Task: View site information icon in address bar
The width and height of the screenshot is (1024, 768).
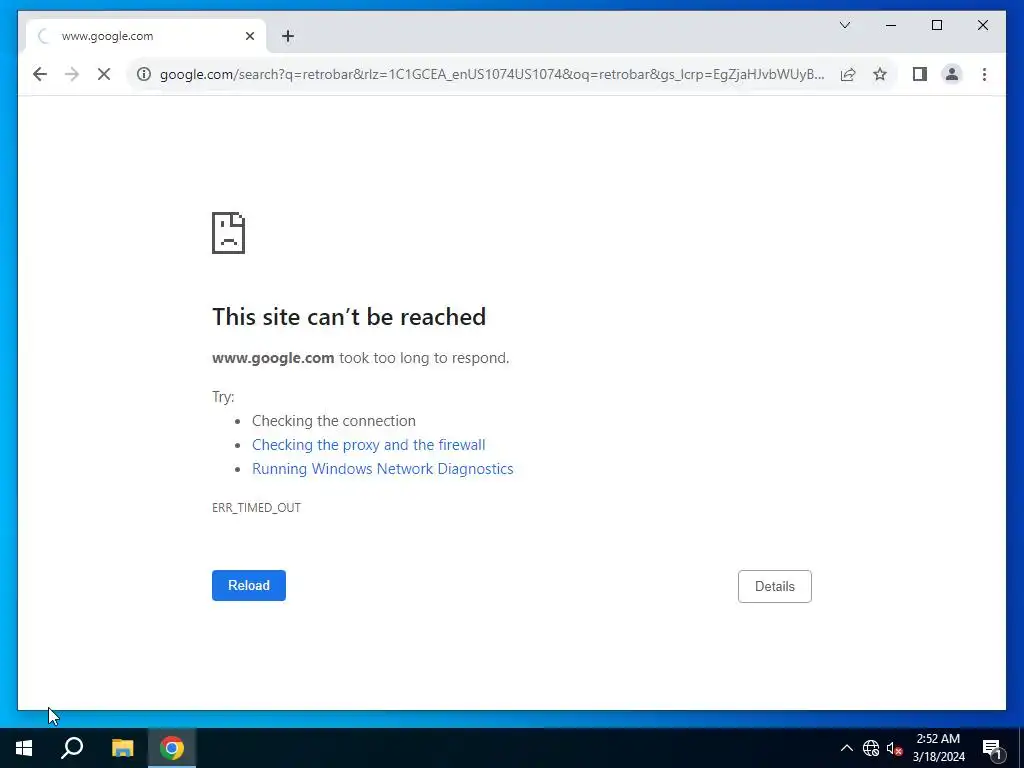Action: pos(144,74)
